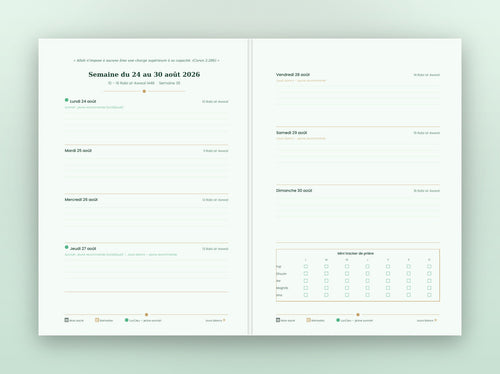Click the green fasting note under Jeudi 27 août
500x374 pixels.
(121, 254)
